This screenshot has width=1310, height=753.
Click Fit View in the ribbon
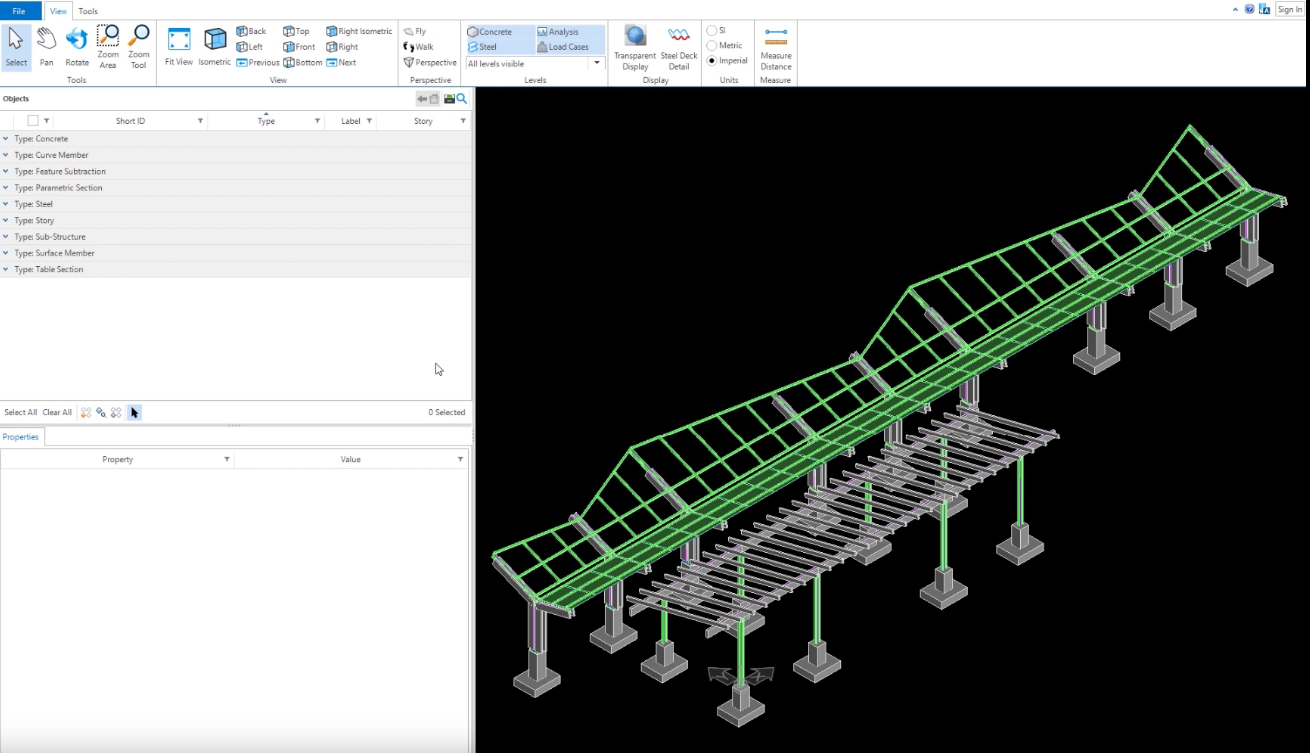point(179,47)
